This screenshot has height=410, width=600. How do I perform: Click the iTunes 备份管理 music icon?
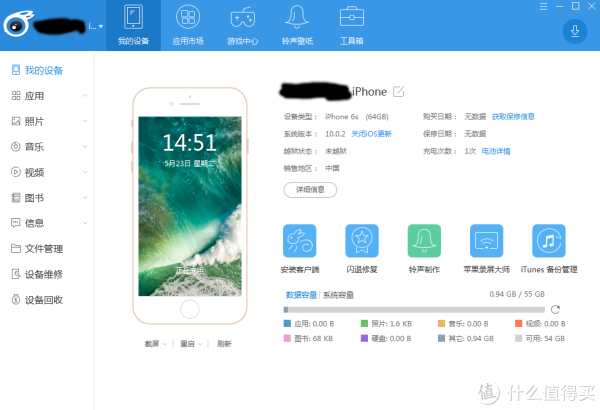pos(549,241)
